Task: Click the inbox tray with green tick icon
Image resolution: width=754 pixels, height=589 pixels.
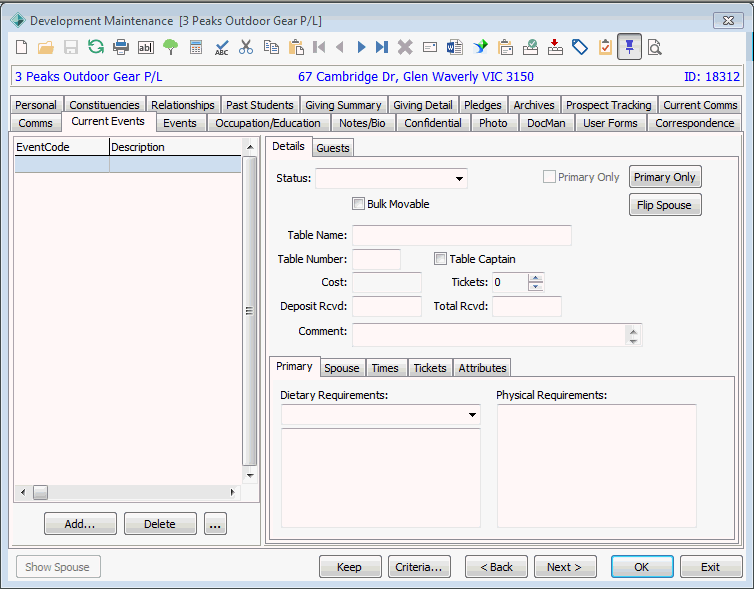Action: 530,47
